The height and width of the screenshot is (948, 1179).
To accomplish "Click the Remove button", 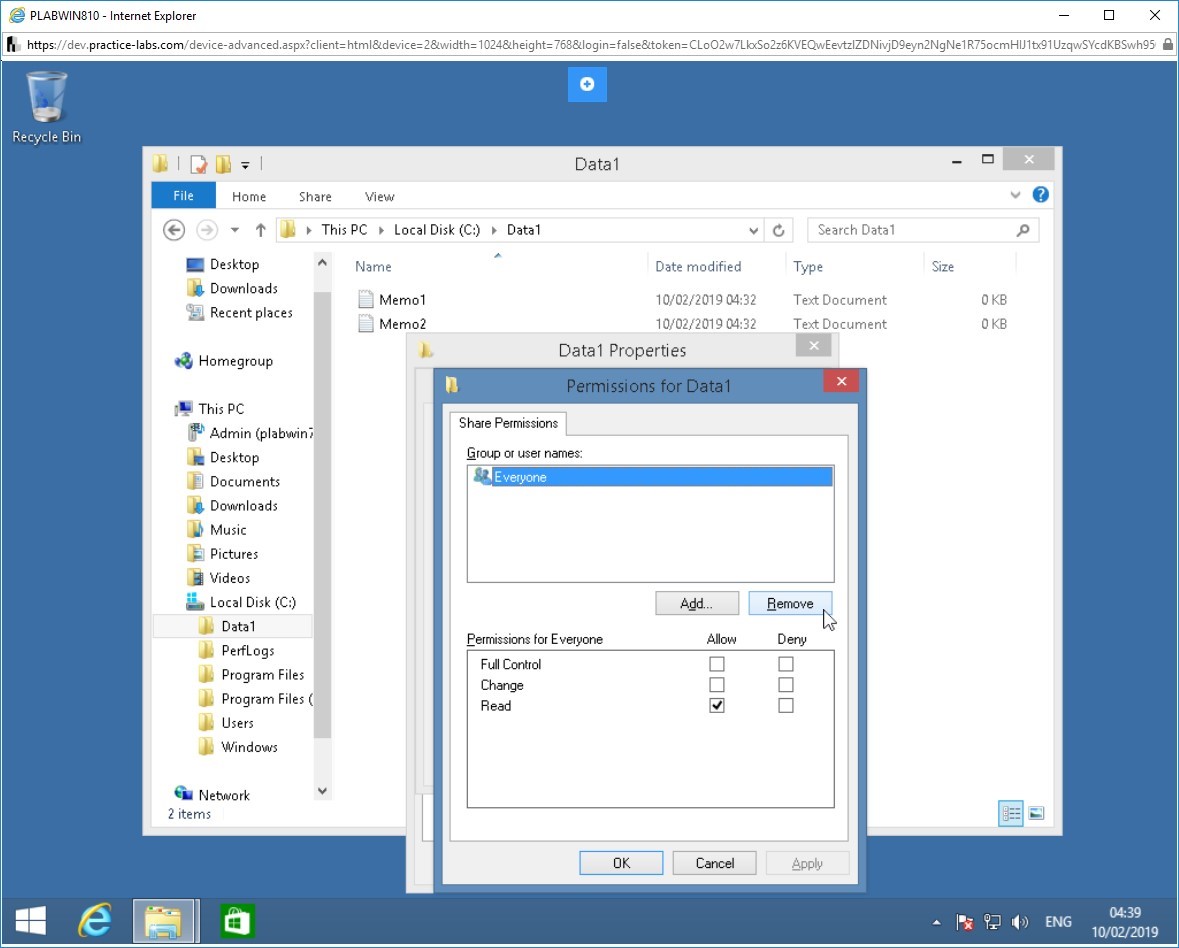I will point(790,603).
